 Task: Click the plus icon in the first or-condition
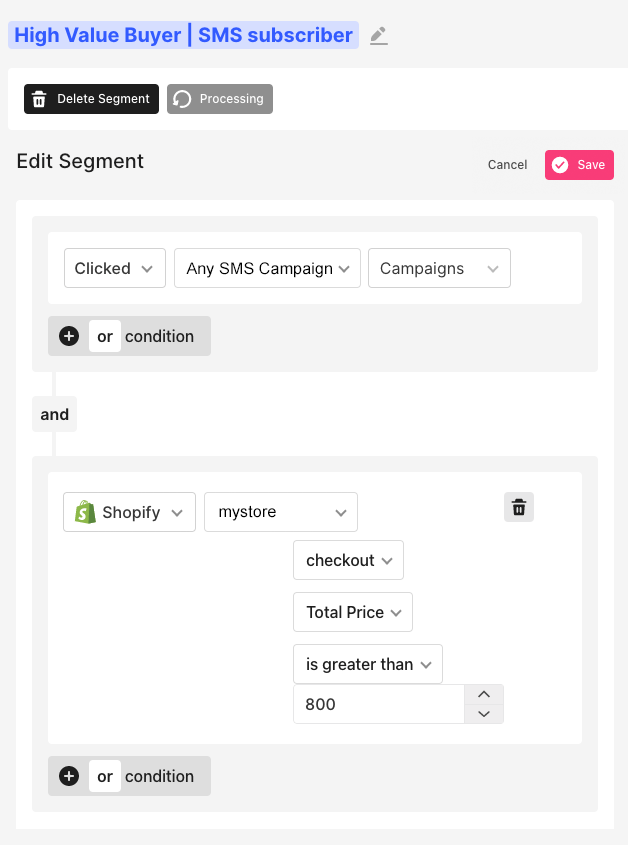click(69, 336)
